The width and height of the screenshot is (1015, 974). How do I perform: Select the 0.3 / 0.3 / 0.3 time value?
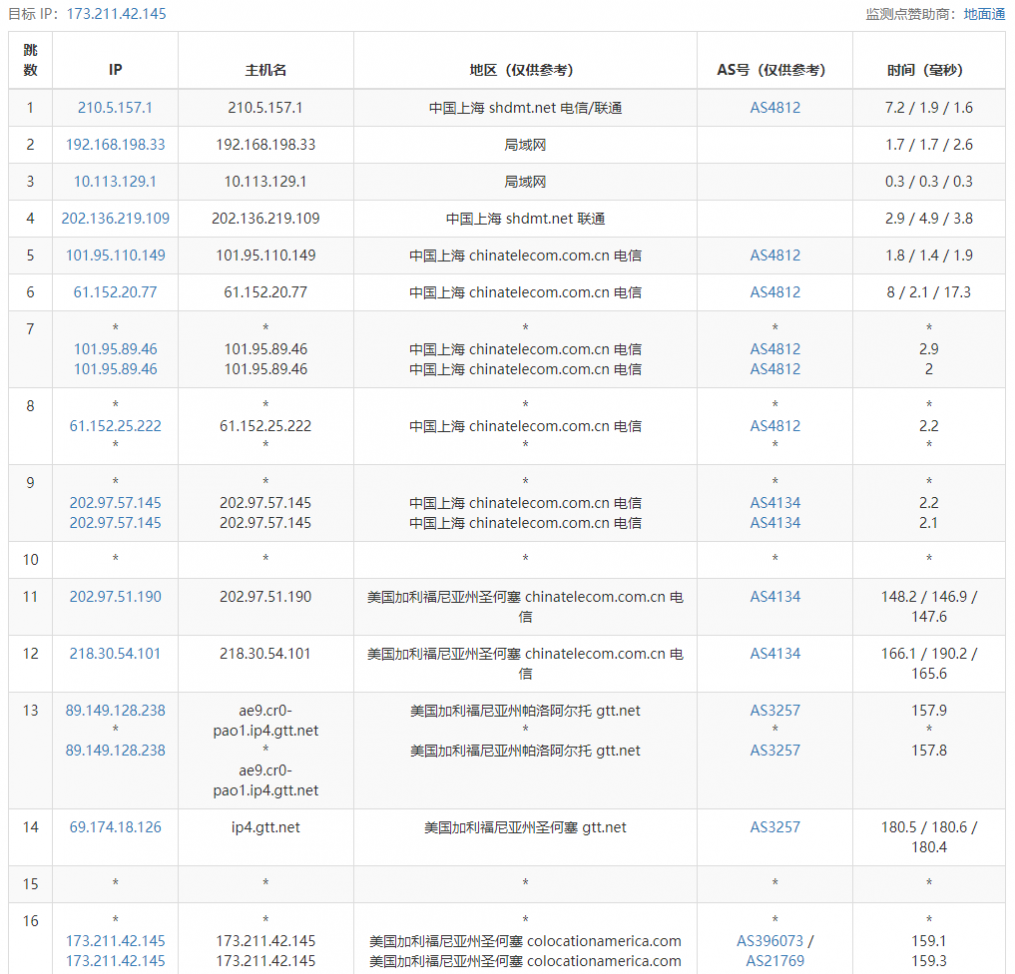point(929,181)
